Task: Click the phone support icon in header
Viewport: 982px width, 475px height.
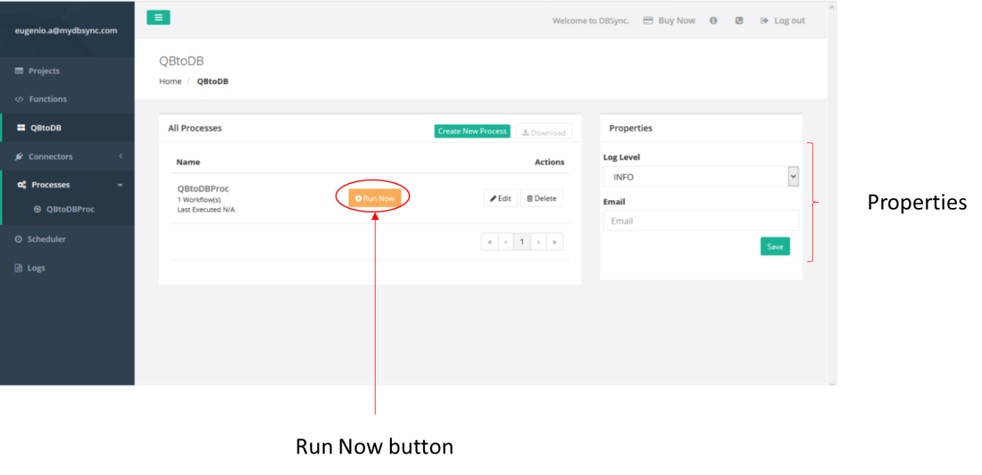Action: 739,20
